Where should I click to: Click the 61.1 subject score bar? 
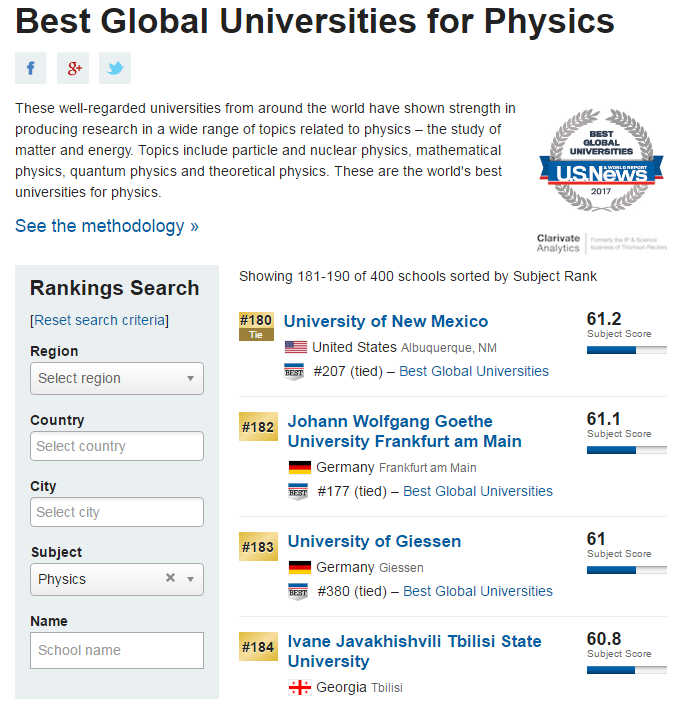click(627, 450)
